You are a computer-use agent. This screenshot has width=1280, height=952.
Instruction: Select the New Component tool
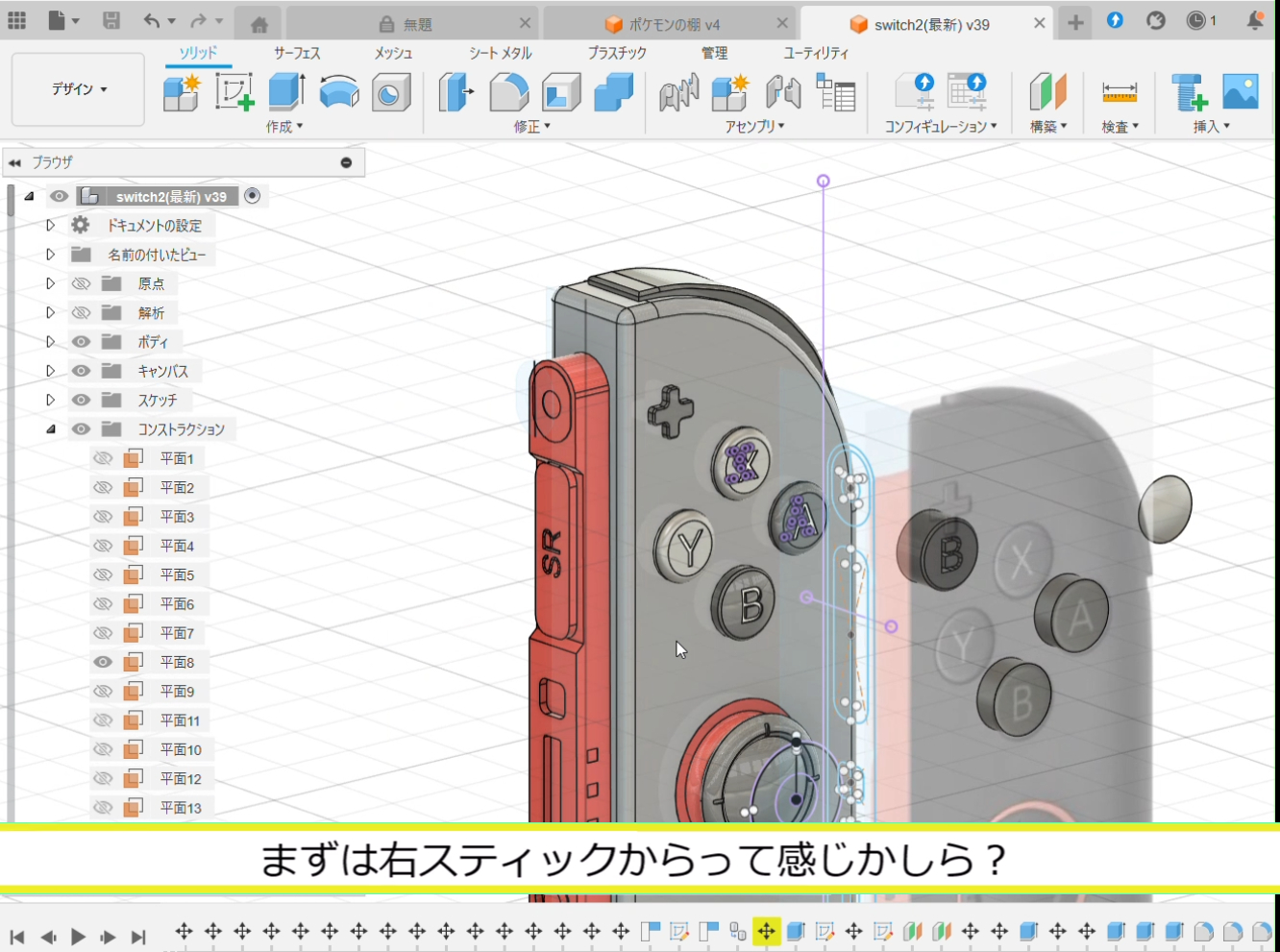point(182,93)
